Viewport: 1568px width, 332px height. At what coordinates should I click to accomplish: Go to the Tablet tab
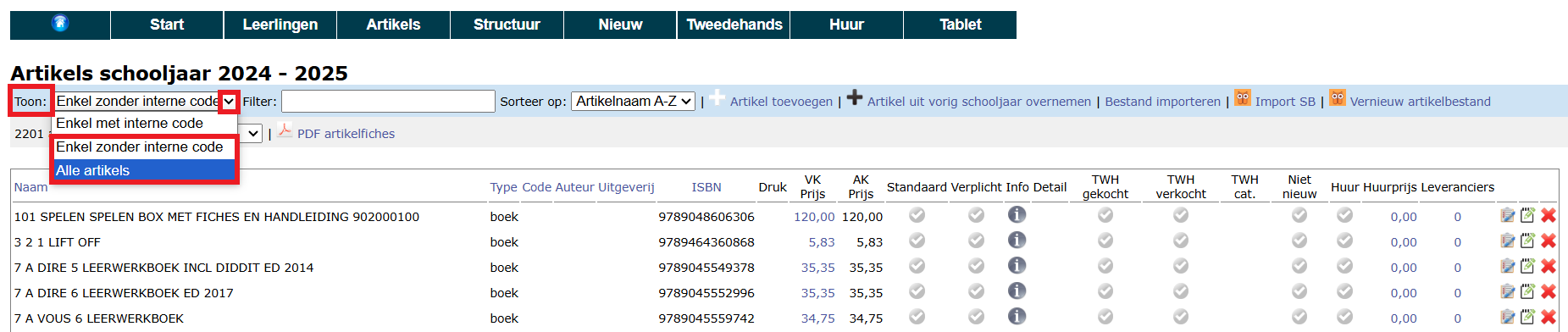tap(961, 25)
